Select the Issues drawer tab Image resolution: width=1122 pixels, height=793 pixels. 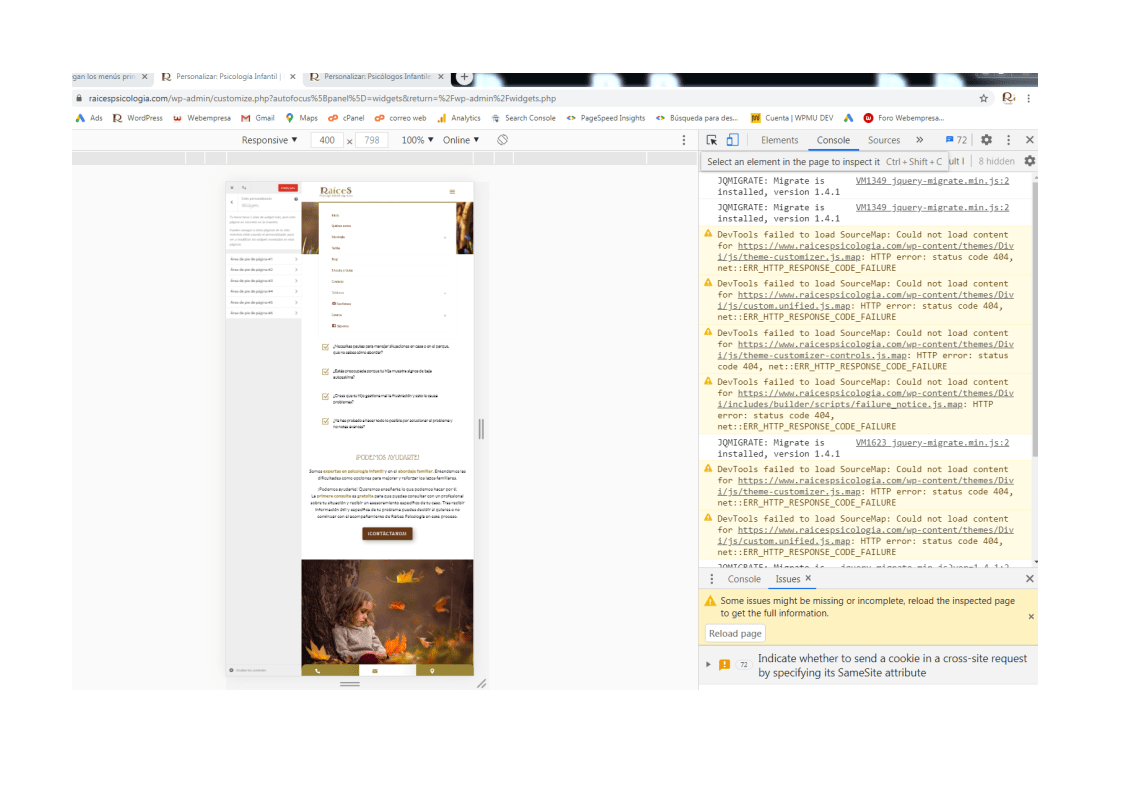coord(787,579)
